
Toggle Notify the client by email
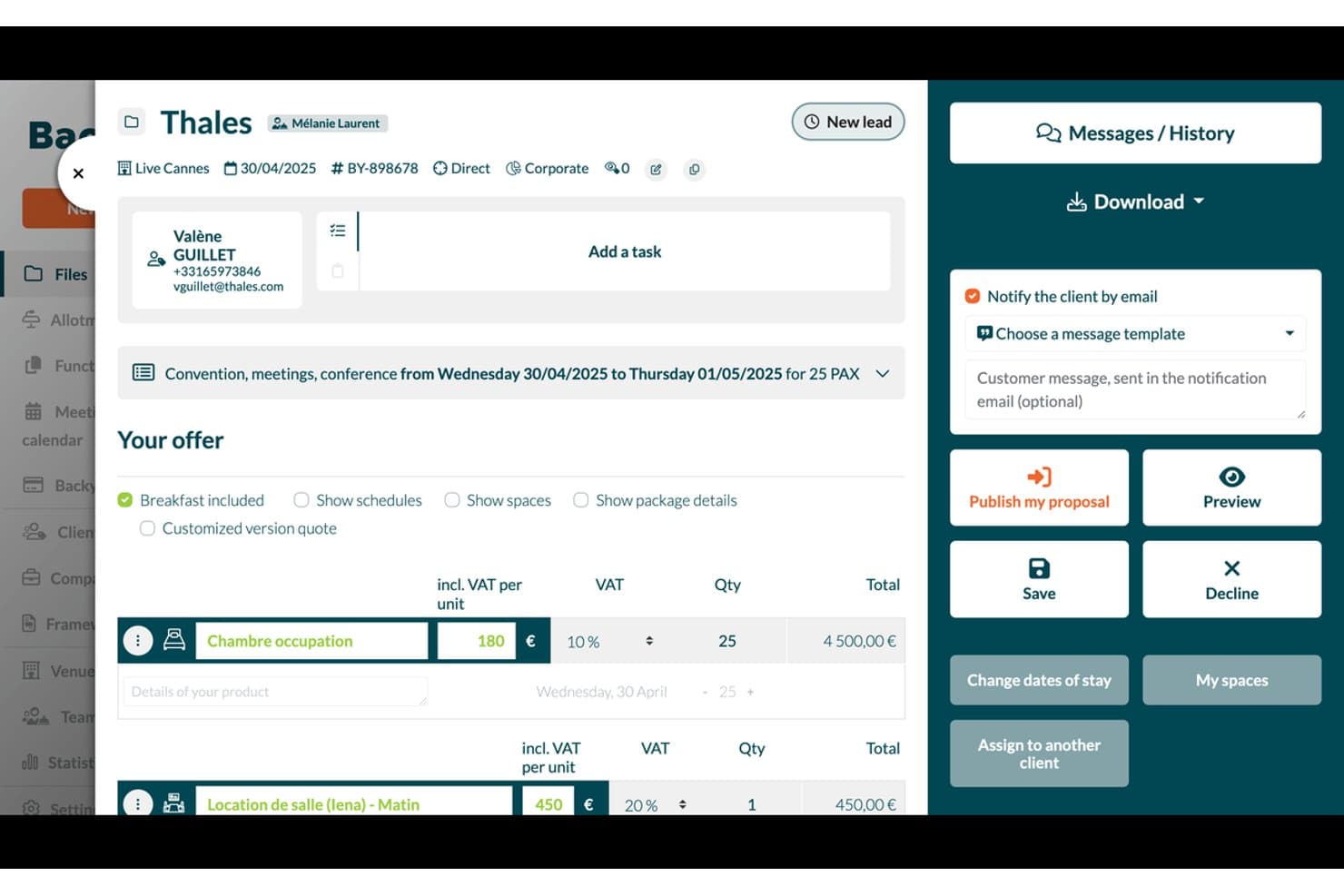click(x=973, y=296)
